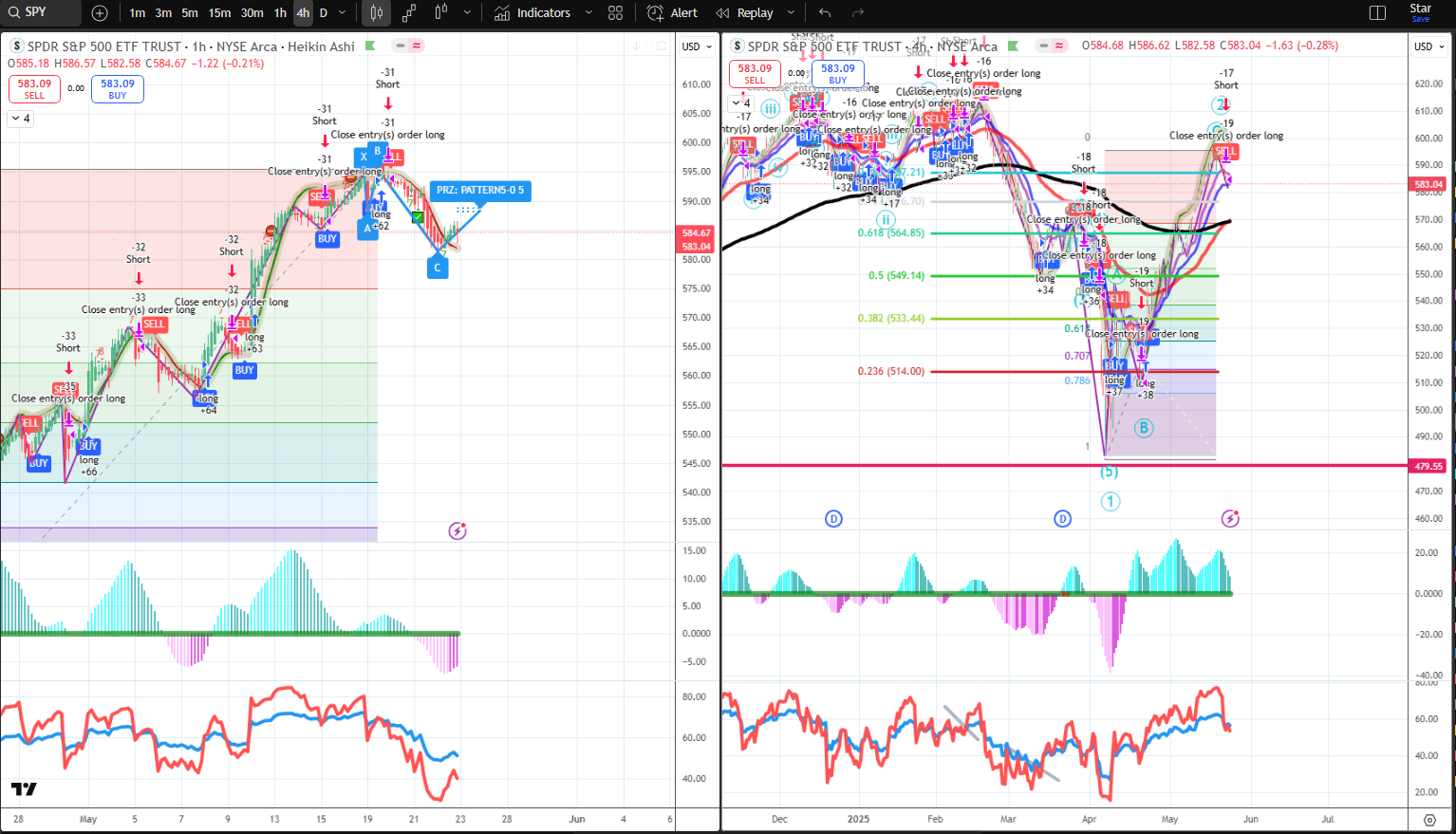The height and width of the screenshot is (834, 1456).
Task: Click the SPY logo on 4h chart
Action: pos(737,46)
